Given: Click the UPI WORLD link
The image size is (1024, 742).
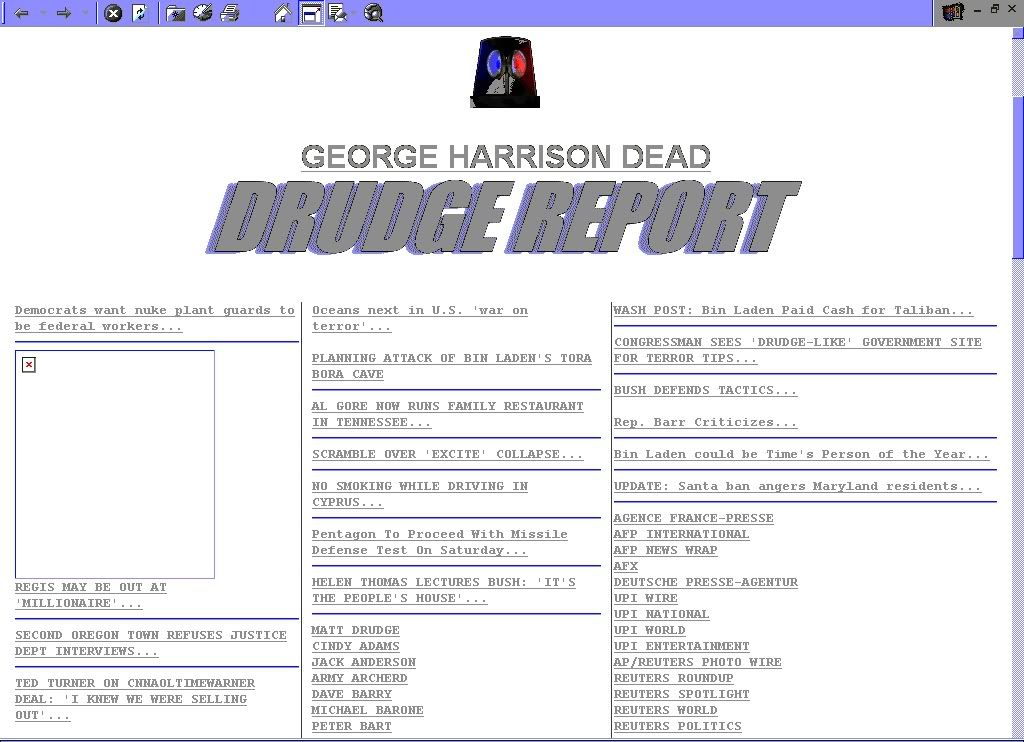Looking at the screenshot, I should 650,630.
